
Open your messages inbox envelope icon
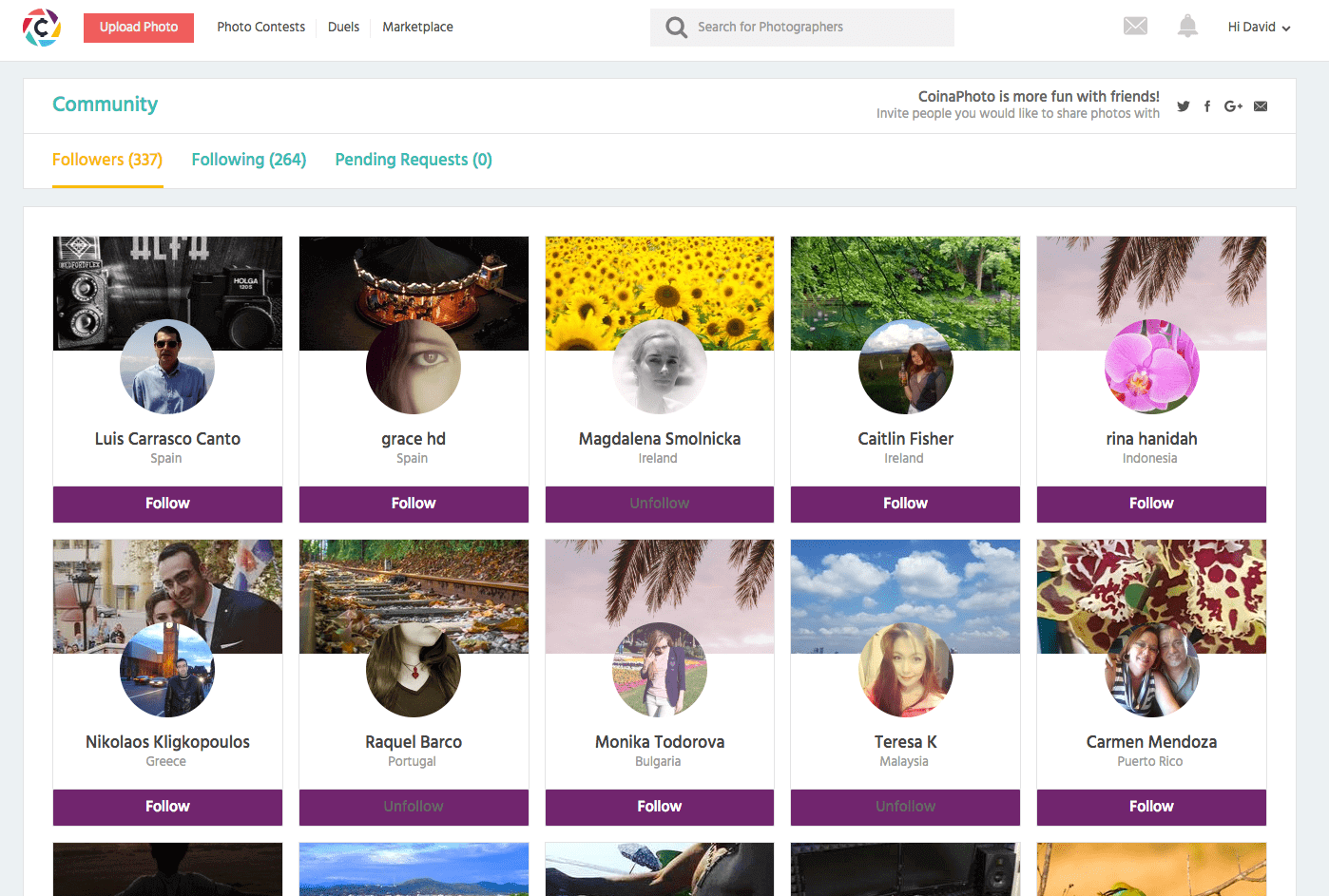(x=1135, y=26)
